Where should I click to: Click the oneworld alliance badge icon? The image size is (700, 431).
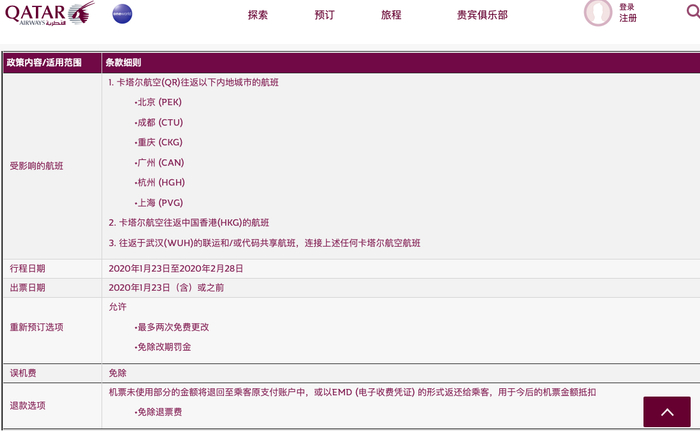click(122, 14)
